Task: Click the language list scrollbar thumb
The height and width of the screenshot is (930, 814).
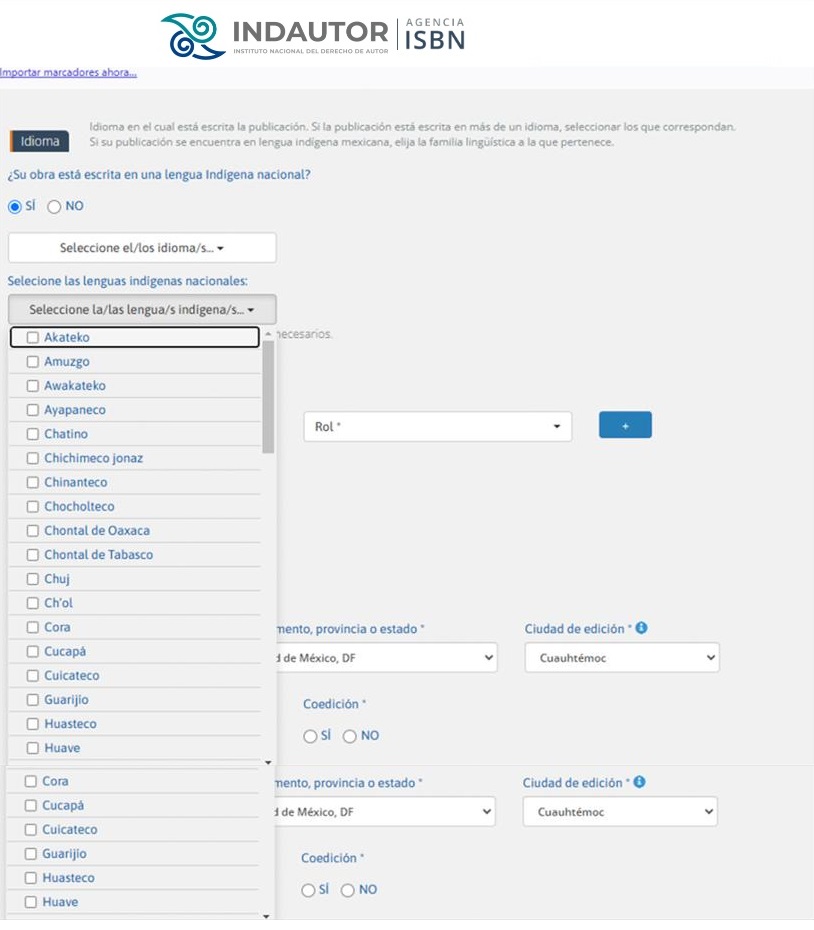Action: coord(268,396)
